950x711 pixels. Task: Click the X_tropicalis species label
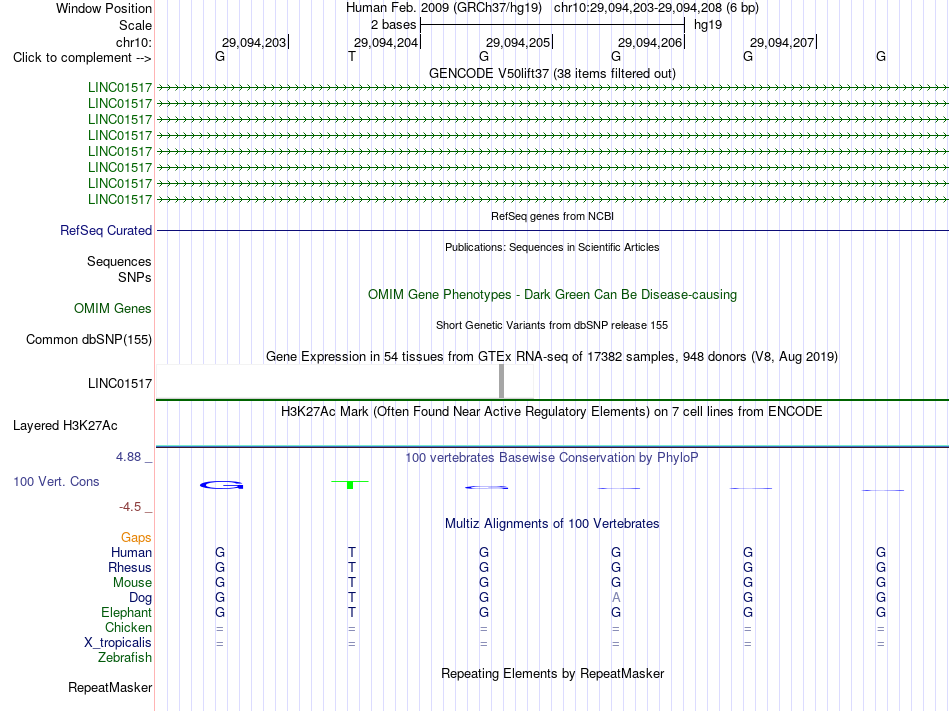pyautogui.click(x=118, y=643)
